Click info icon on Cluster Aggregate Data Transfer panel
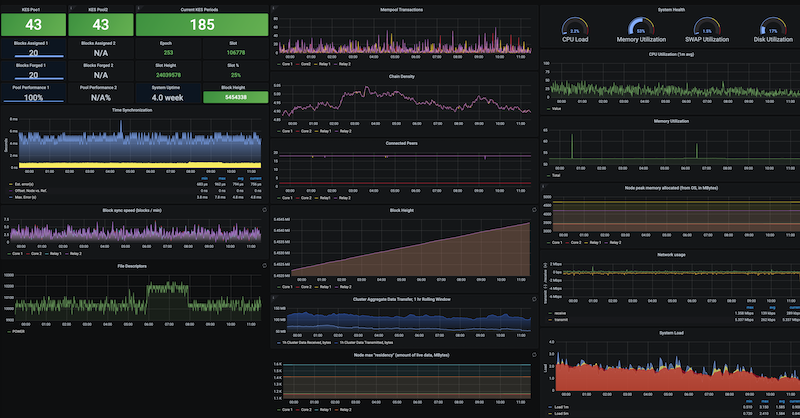The width and height of the screenshot is (800, 418). 275,298
